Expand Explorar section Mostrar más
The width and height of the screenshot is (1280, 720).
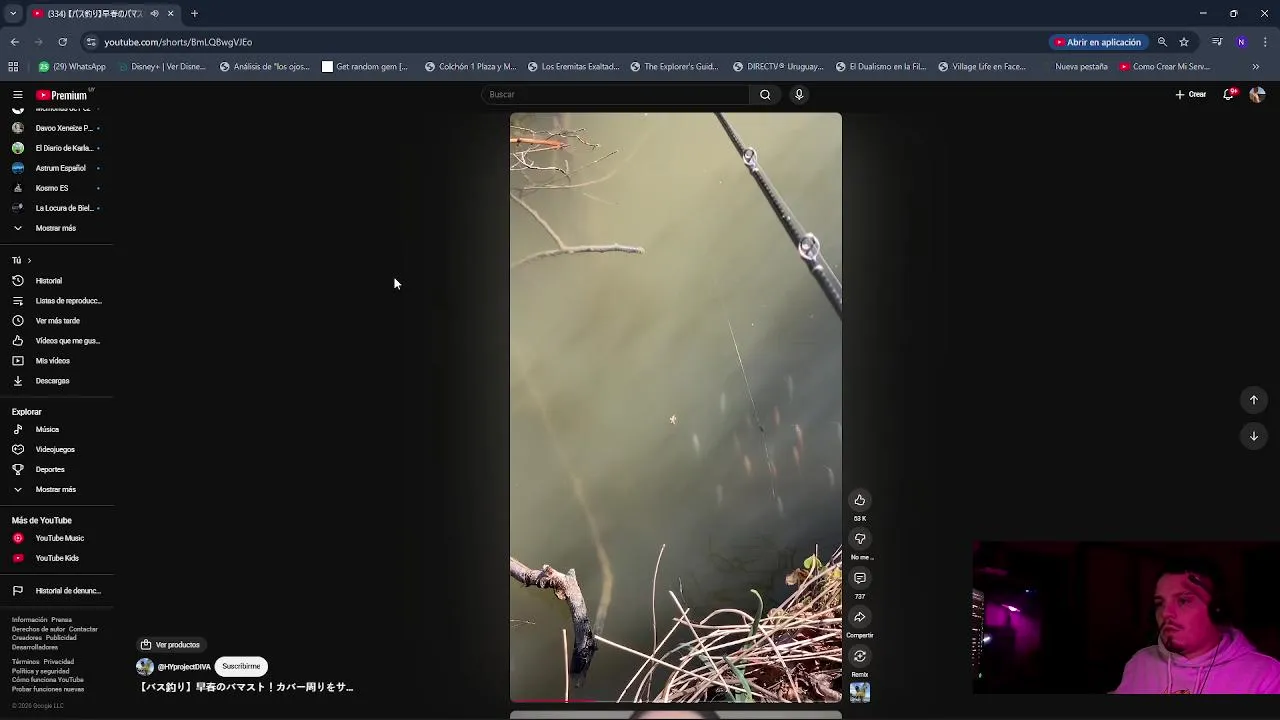click(x=55, y=490)
